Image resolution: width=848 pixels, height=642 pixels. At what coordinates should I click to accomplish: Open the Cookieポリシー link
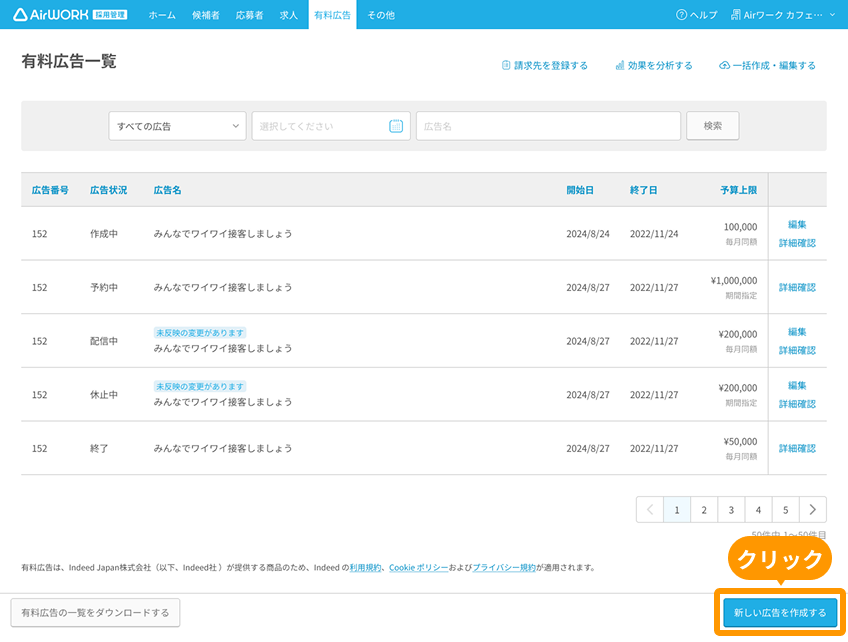click(x=419, y=567)
